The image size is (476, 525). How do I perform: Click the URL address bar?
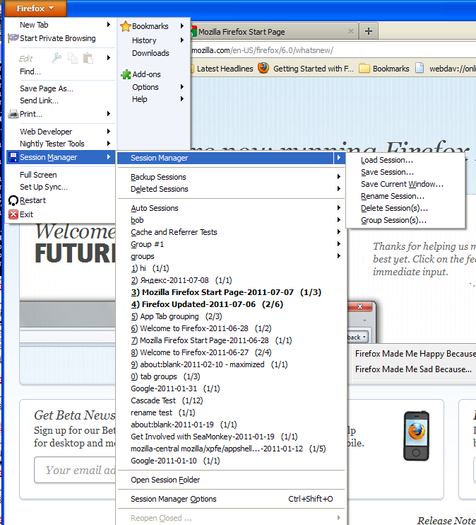pos(333,51)
